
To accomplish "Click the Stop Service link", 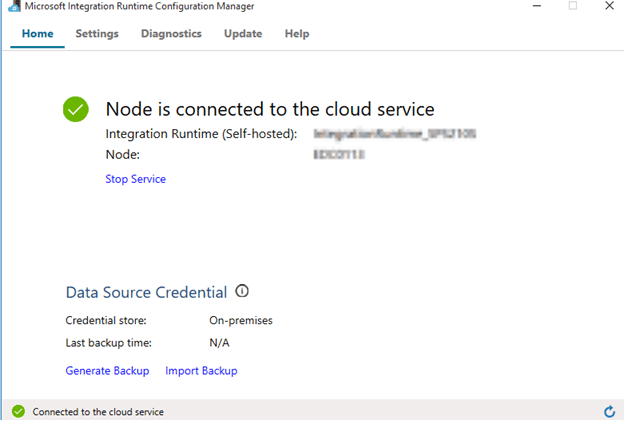I will tap(135, 179).
